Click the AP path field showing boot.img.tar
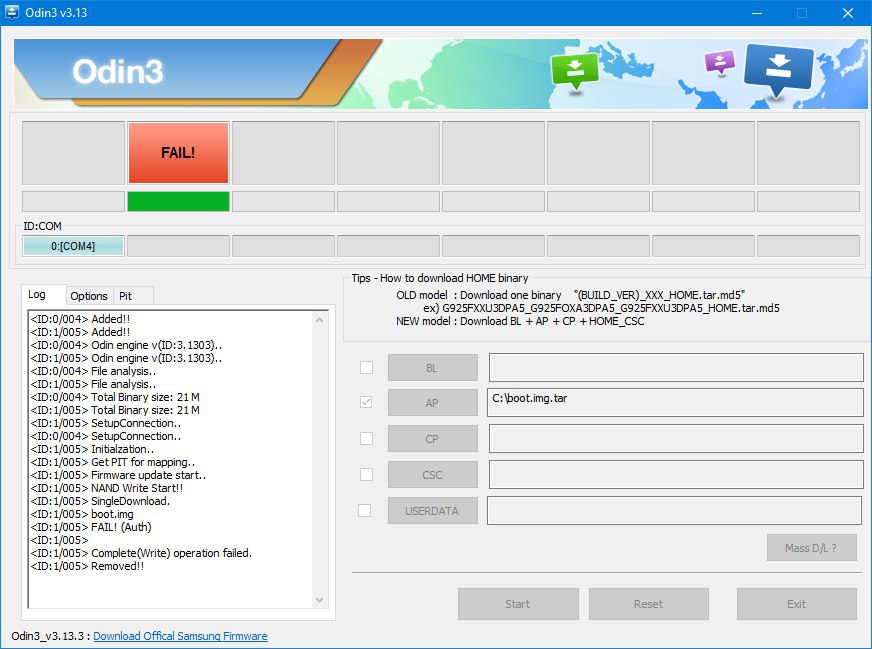The image size is (872, 649). pos(675,402)
